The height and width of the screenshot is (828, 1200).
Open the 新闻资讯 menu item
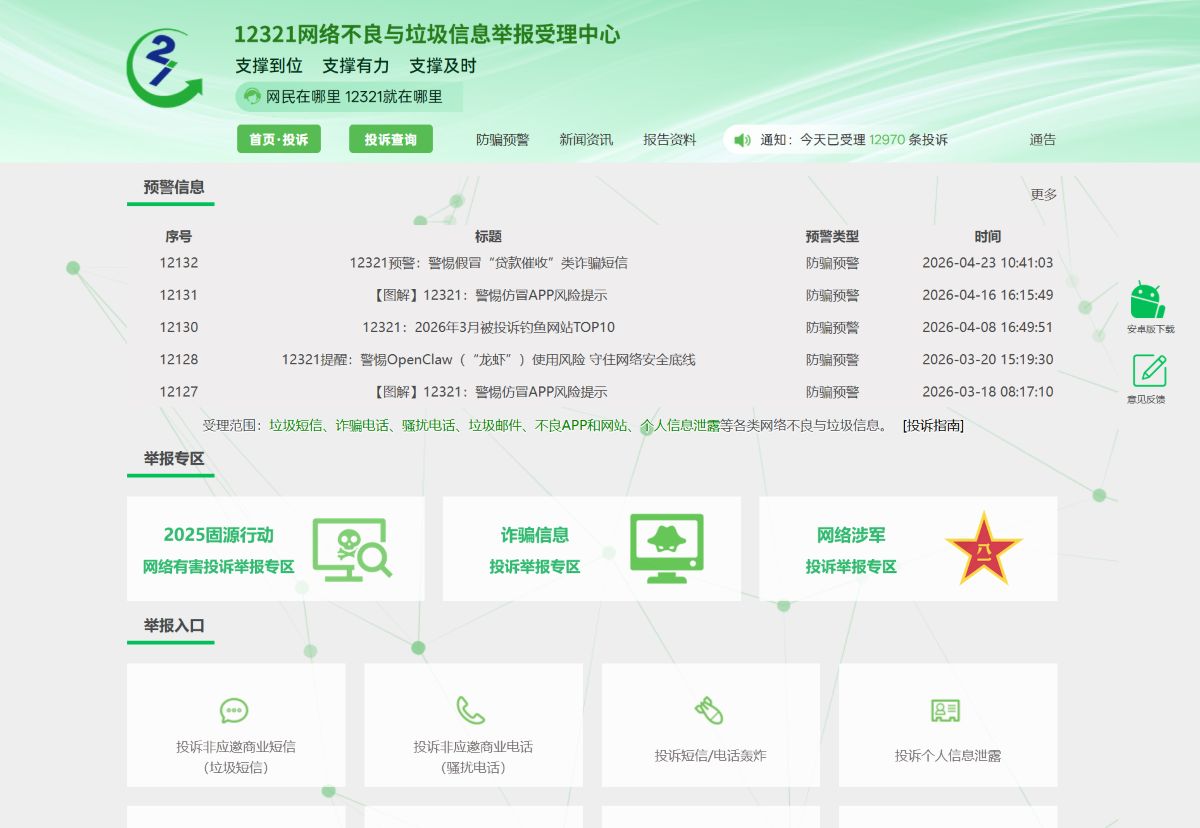(x=586, y=139)
